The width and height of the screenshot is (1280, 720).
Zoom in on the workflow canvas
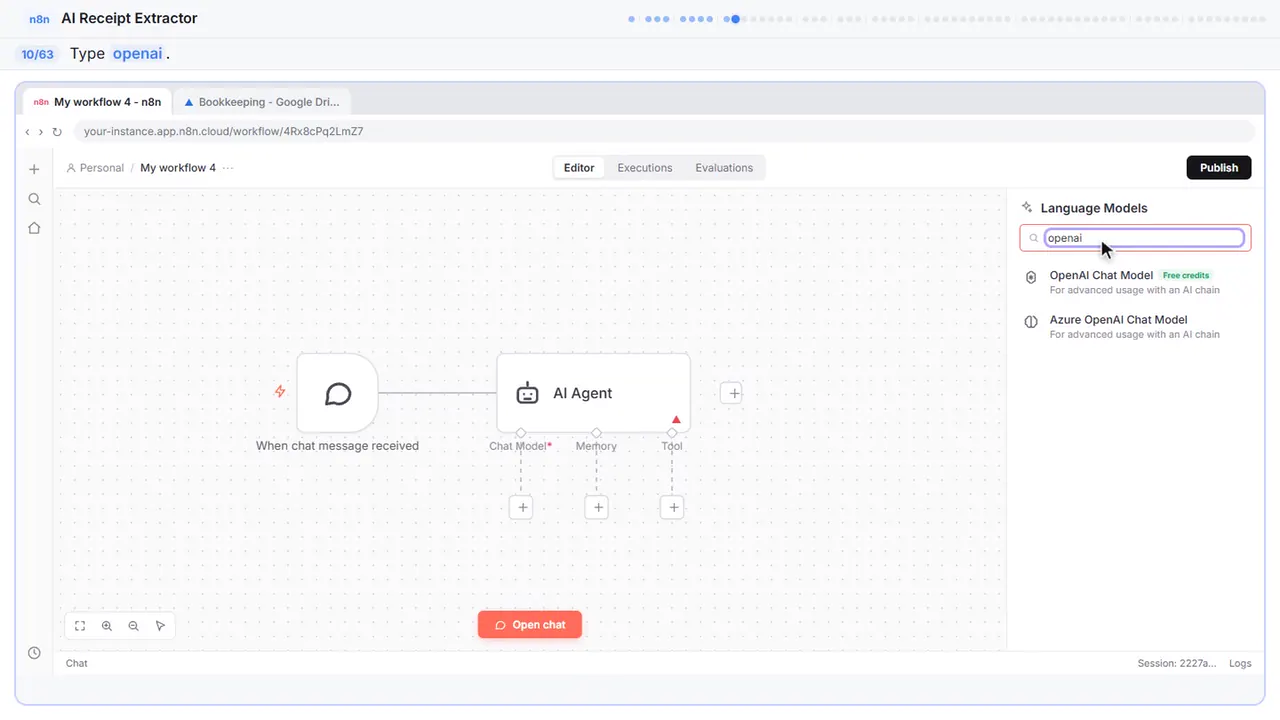pyautogui.click(x=107, y=626)
